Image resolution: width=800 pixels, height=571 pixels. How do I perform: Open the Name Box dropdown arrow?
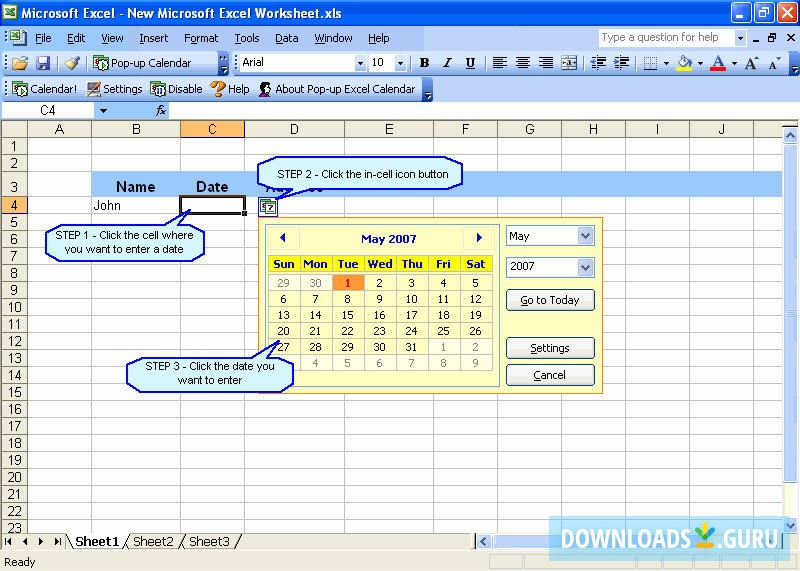pyautogui.click(x=104, y=110)
